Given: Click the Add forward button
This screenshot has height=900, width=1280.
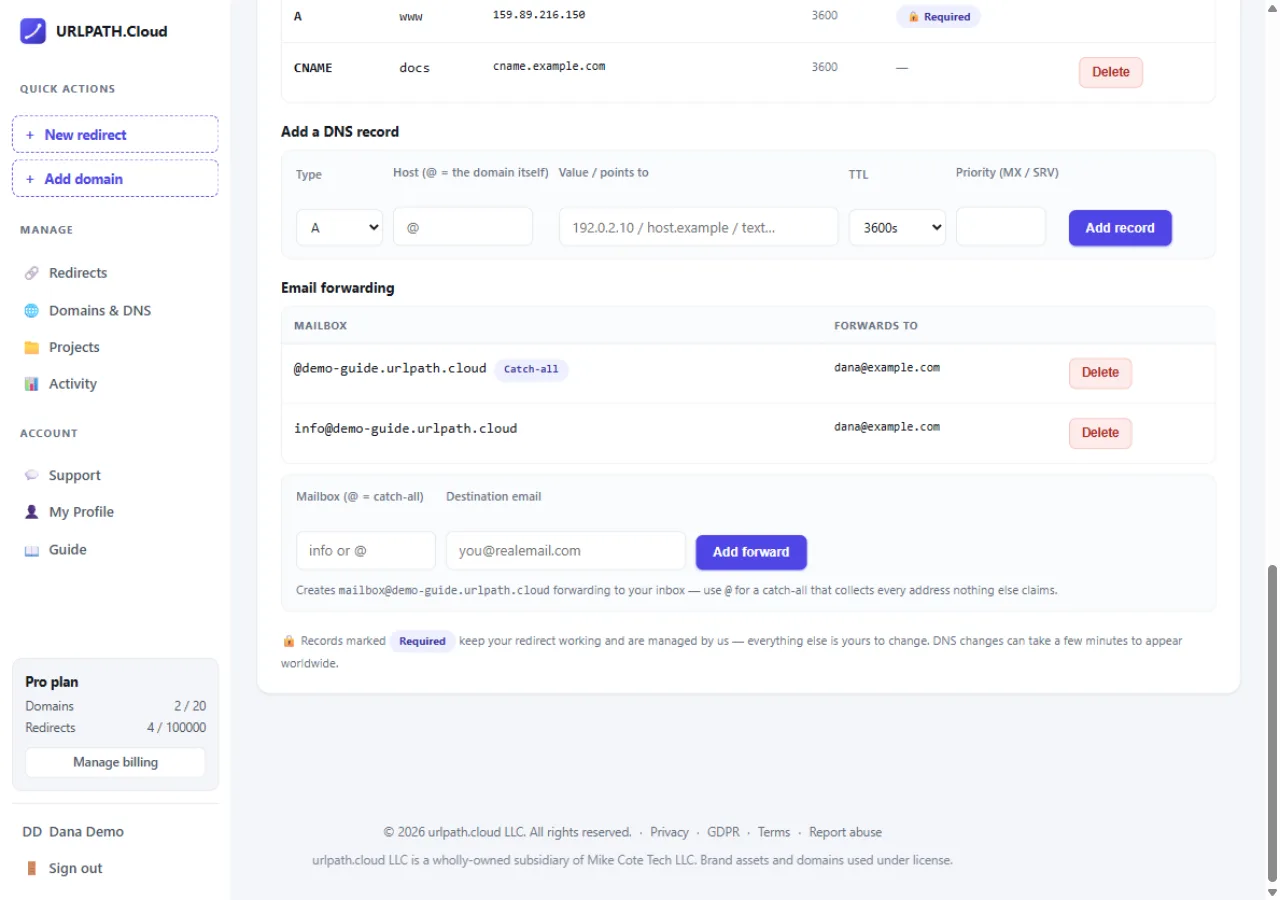Looking at the screenshot, I should (x=751, y=552).
